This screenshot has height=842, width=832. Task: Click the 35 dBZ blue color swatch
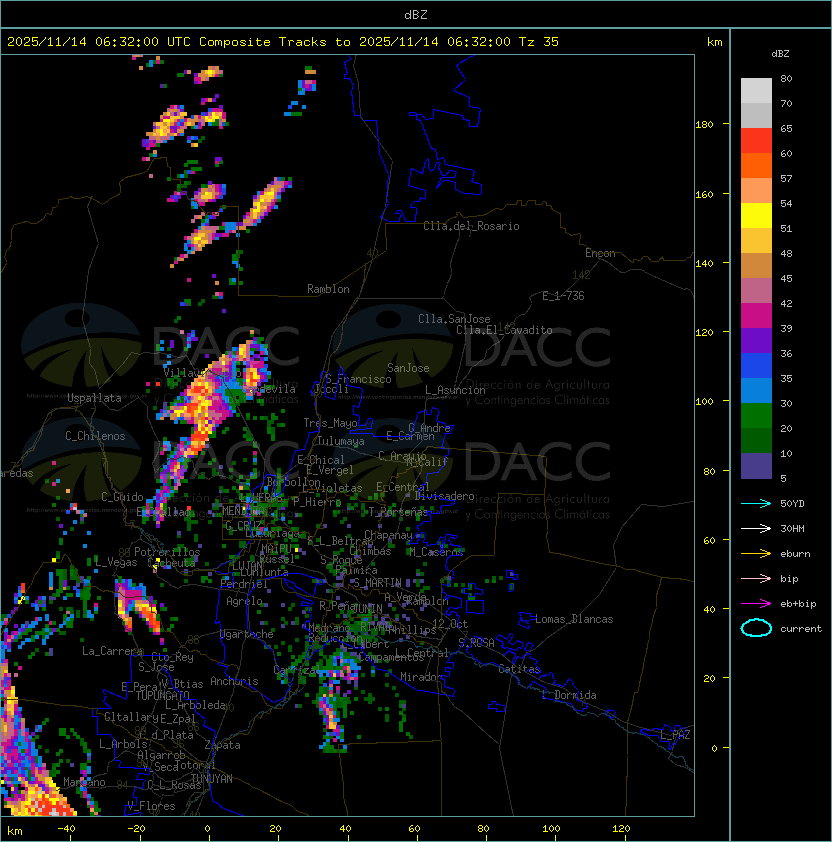756,391
